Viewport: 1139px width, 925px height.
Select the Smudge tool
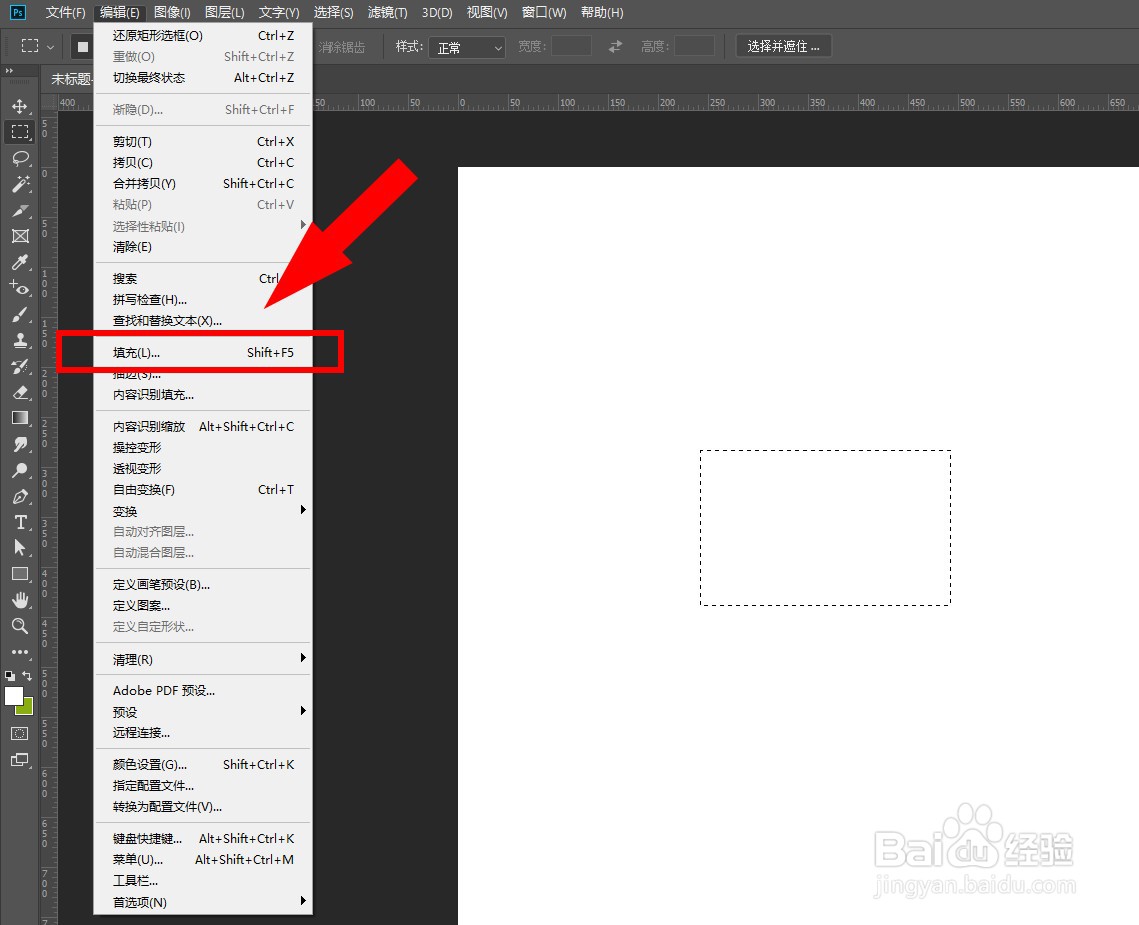coord(20,444)
